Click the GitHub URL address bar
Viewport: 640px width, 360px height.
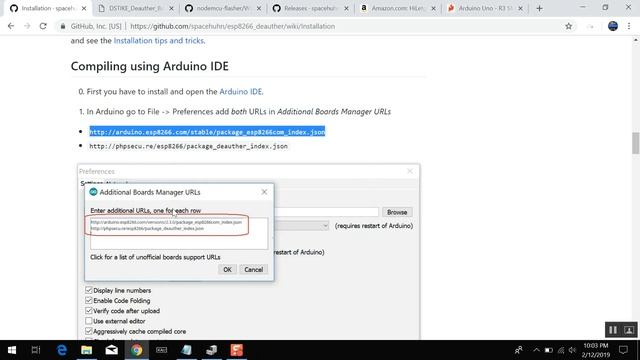(x=310, y=26)
